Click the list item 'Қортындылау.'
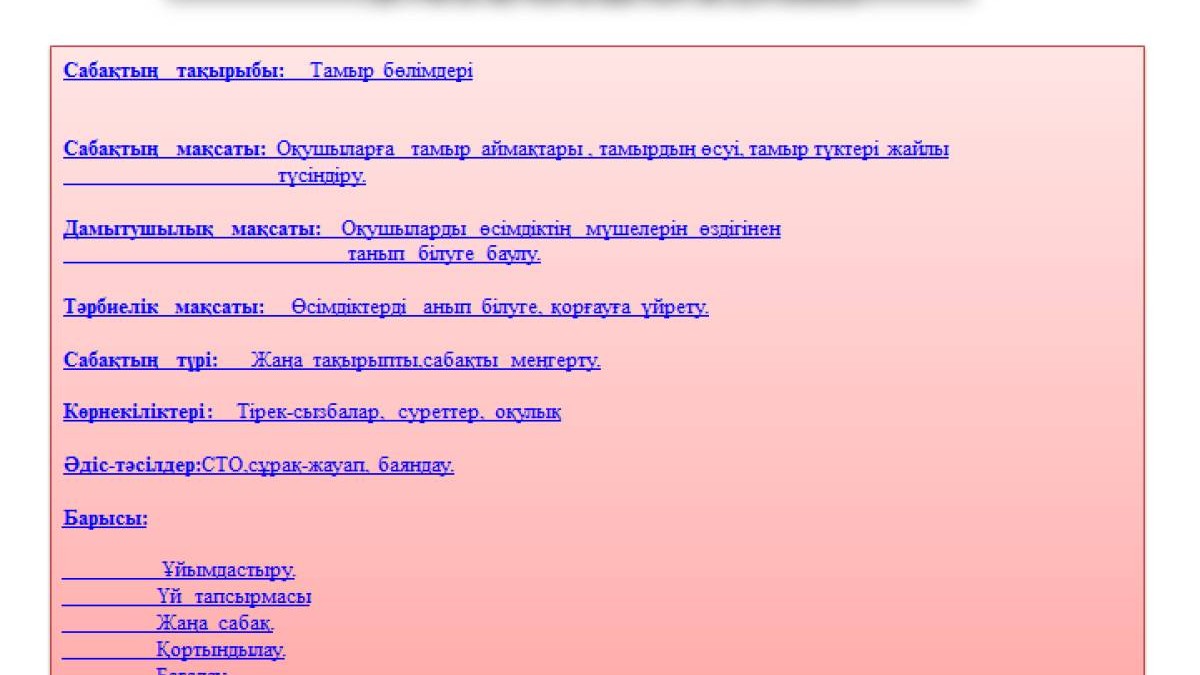This screenshot has width=1200, height=675. point(220,650)
